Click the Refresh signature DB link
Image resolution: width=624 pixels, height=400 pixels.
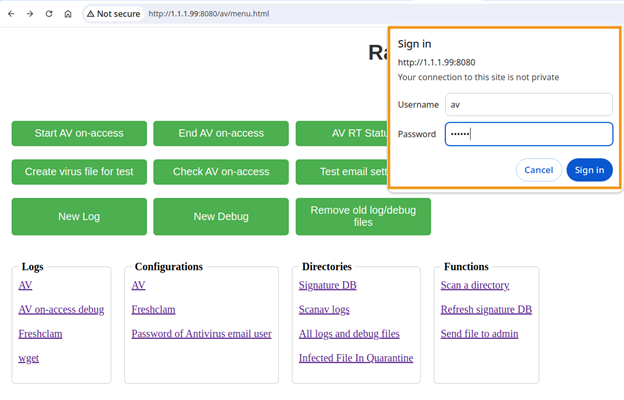[486, 309]
